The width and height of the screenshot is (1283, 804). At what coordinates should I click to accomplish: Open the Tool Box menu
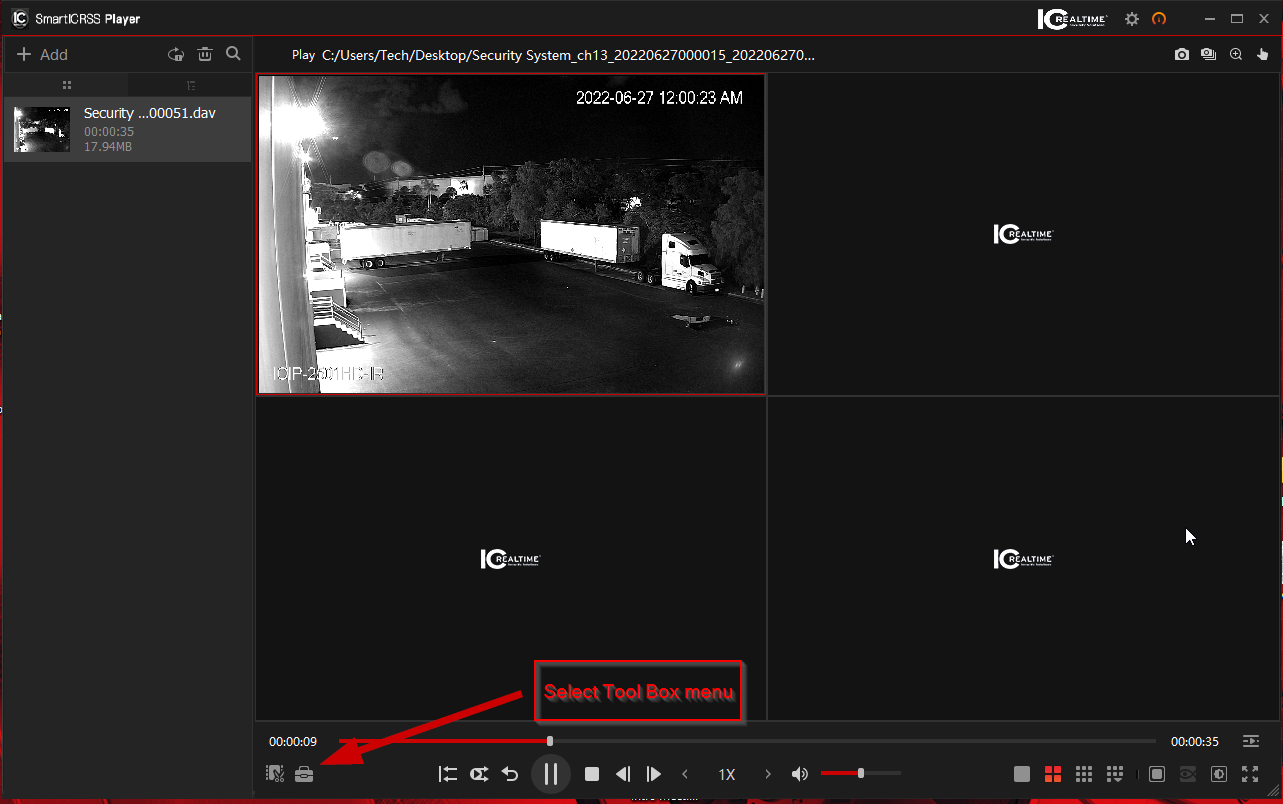click(x=304, y=773)
